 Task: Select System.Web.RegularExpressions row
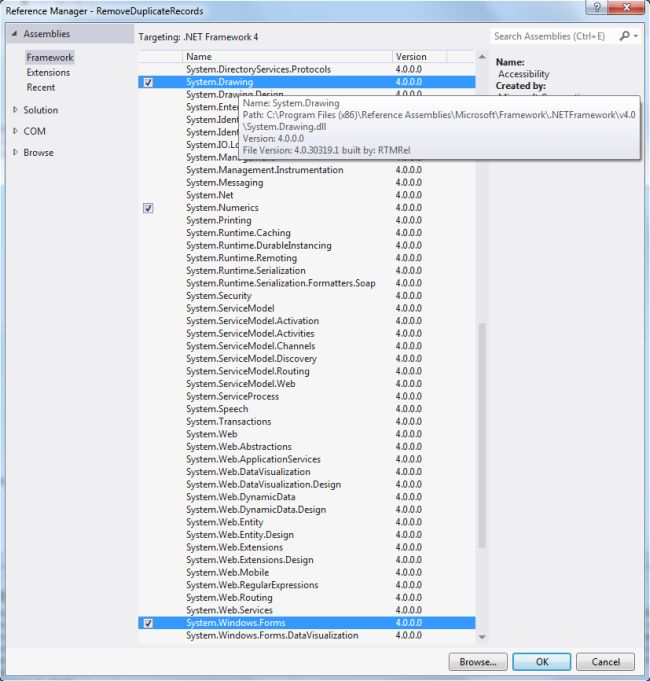click(307, 586)
